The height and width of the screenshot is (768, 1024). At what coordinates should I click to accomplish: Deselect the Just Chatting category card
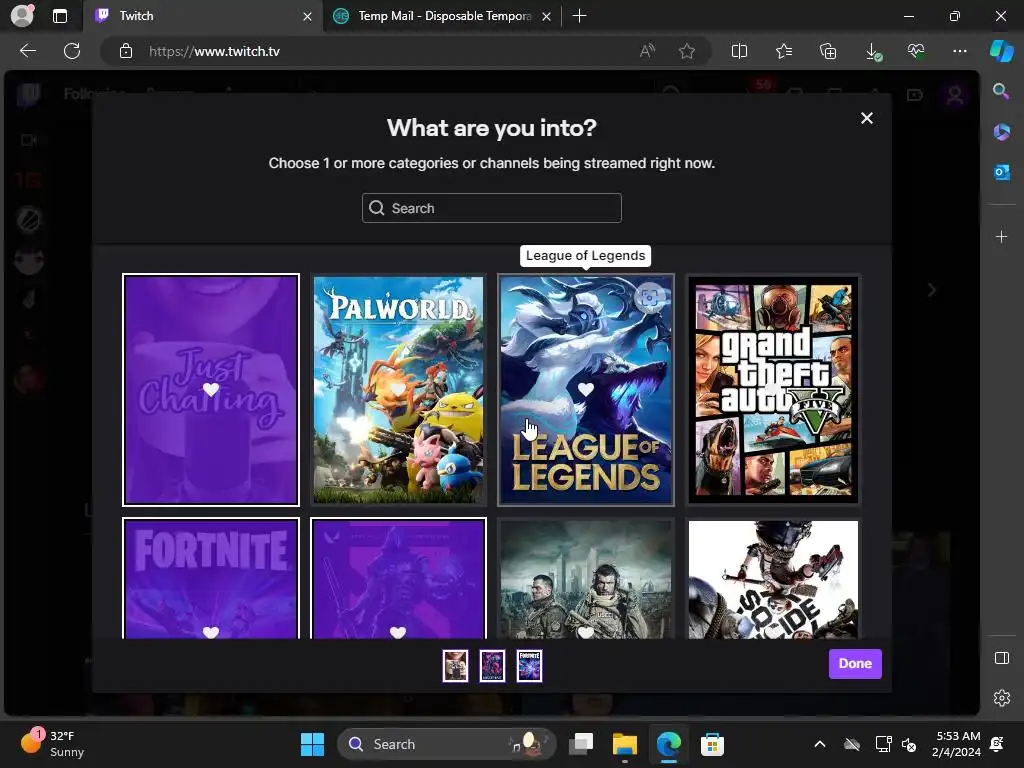(211, 390)
